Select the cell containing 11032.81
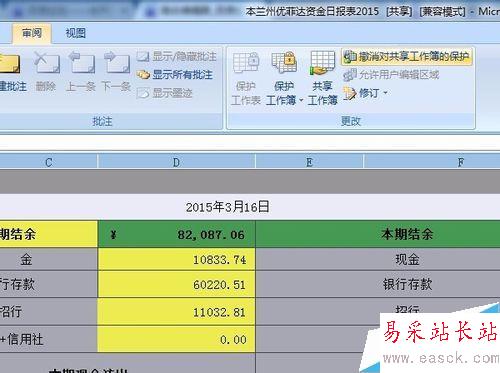 [176, 312]
